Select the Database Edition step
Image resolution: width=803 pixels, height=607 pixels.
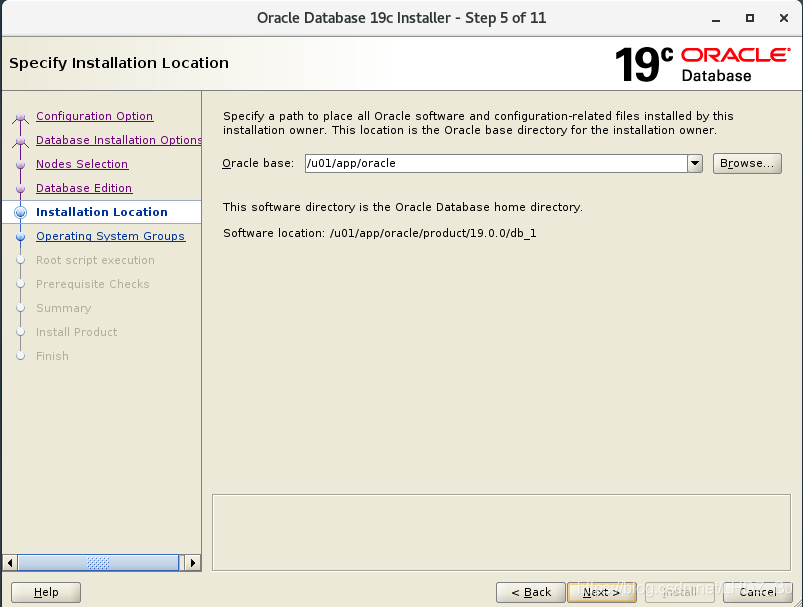pos(84,188)
